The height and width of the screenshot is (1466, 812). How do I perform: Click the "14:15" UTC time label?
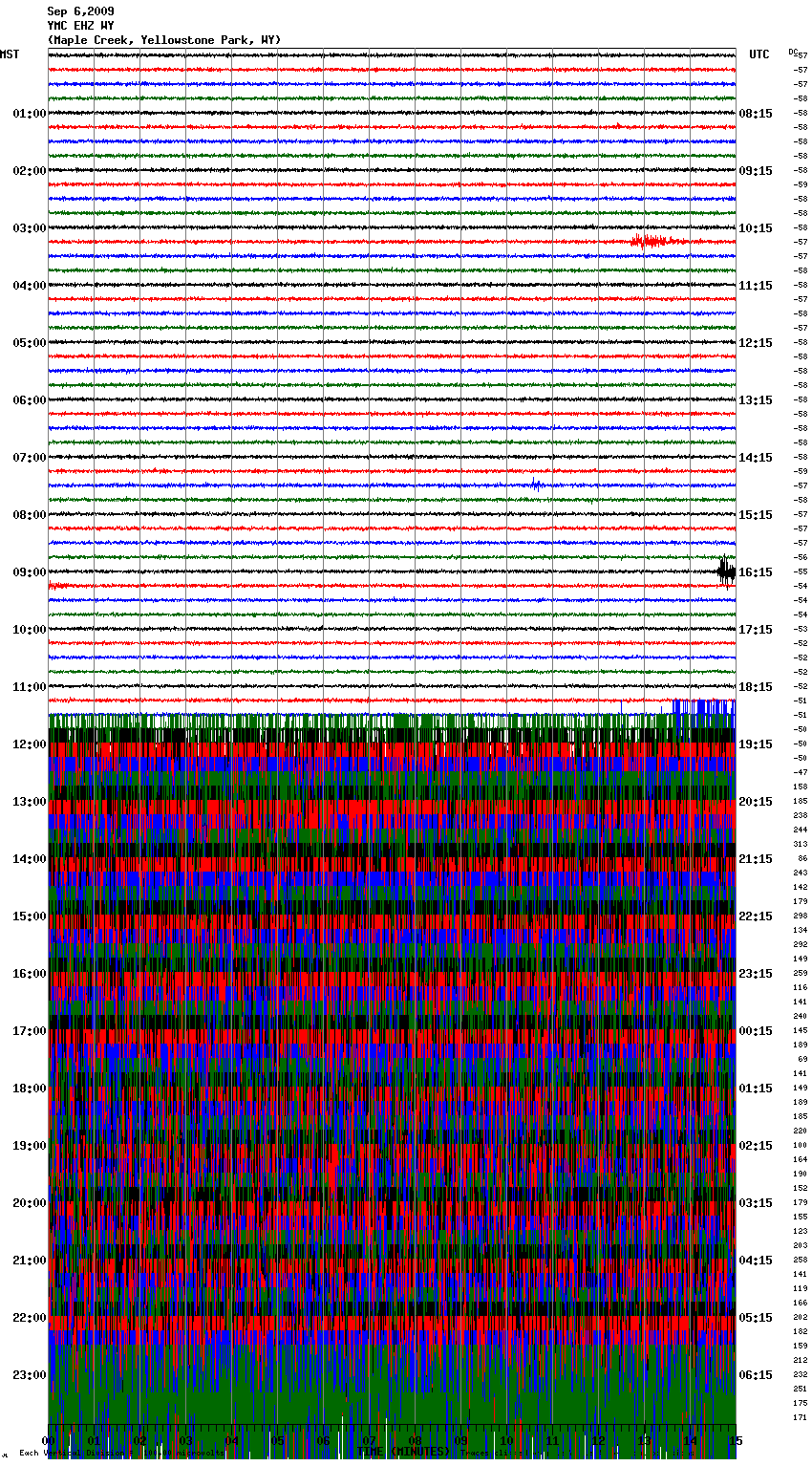point(756,458)
